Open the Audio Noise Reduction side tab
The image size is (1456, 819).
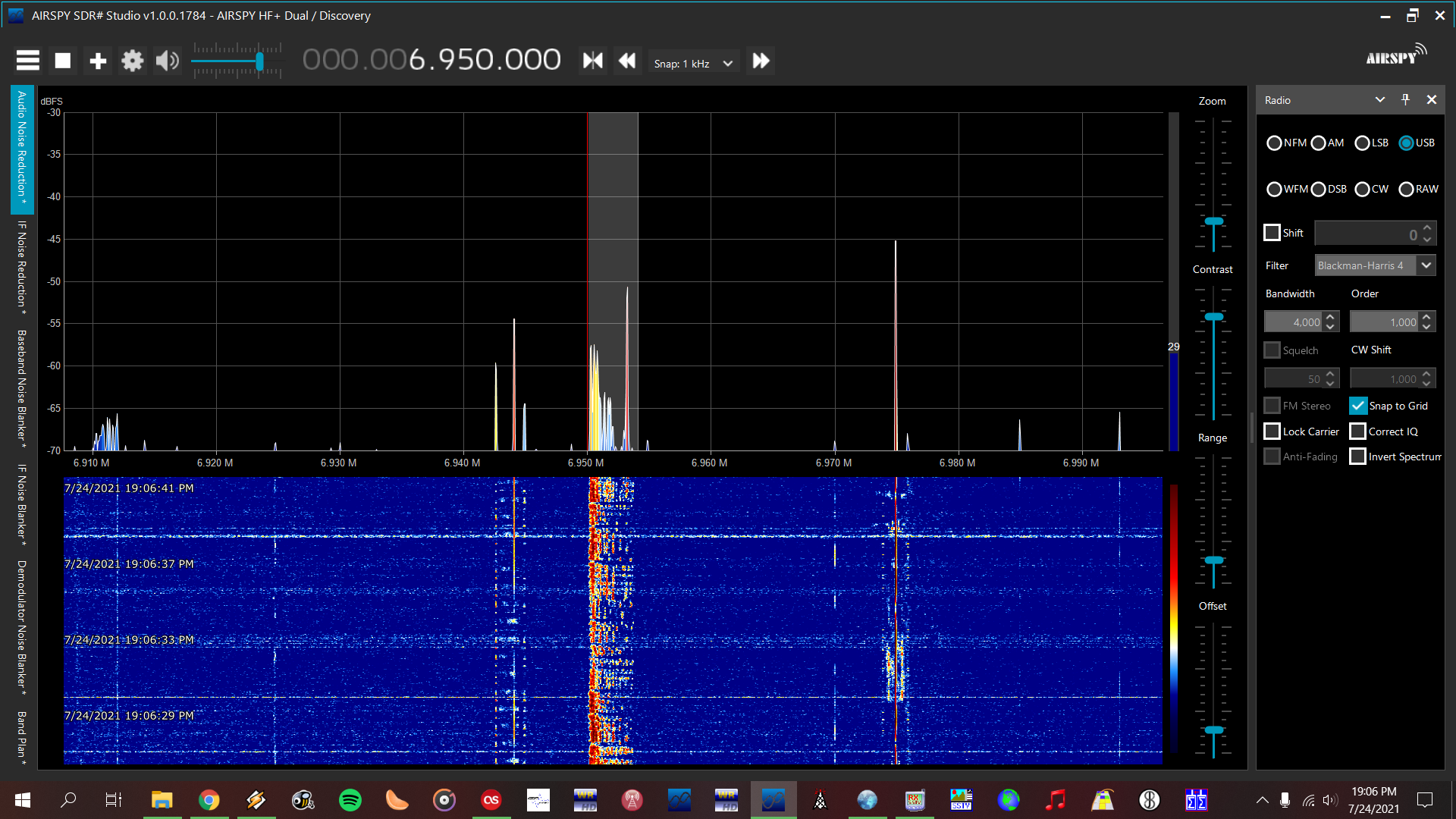(22, 149)
